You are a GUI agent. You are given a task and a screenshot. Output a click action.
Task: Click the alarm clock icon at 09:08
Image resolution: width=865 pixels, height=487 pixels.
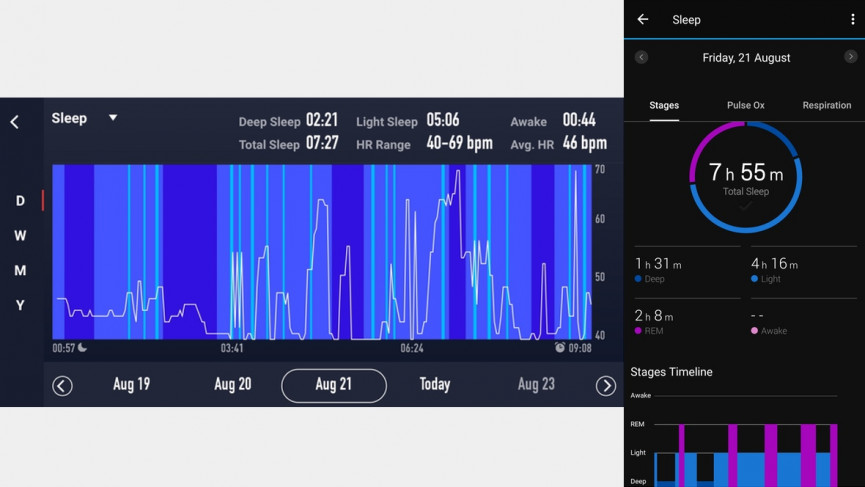click(x=560, y=347)
